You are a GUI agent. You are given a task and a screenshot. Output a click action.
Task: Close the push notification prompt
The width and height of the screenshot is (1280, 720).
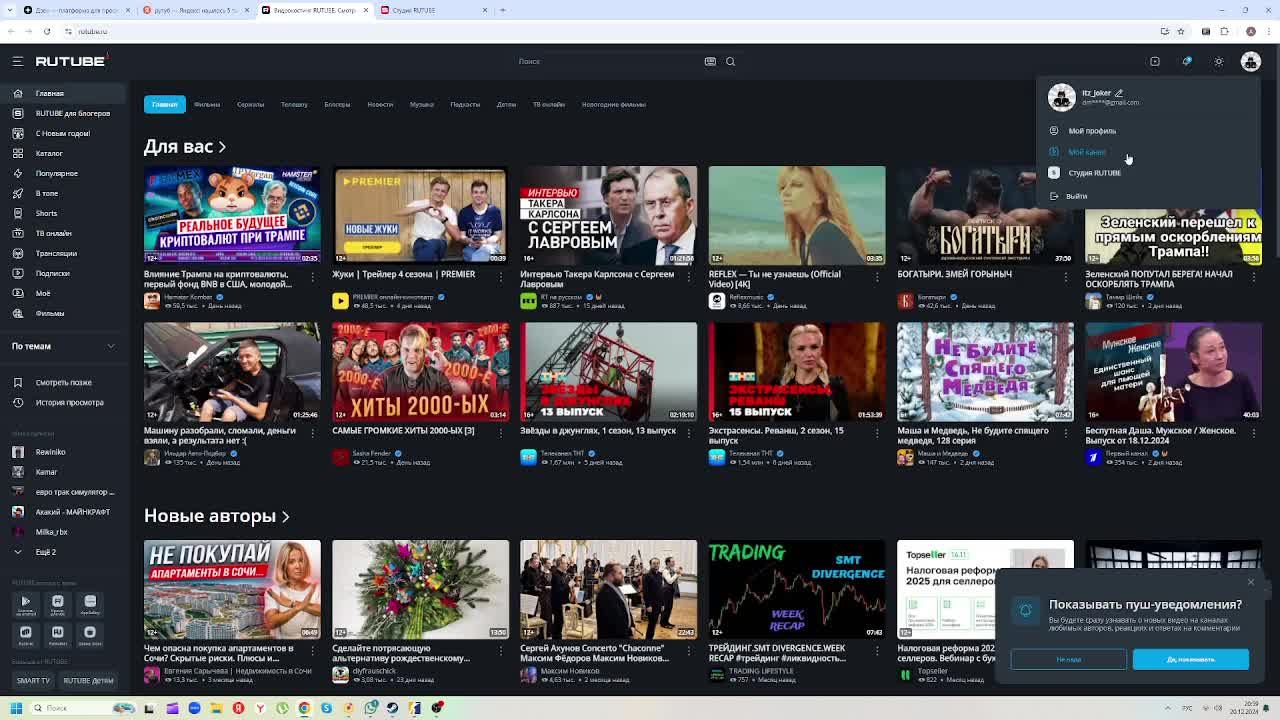pyautogui.click(x=1250, y=582)
